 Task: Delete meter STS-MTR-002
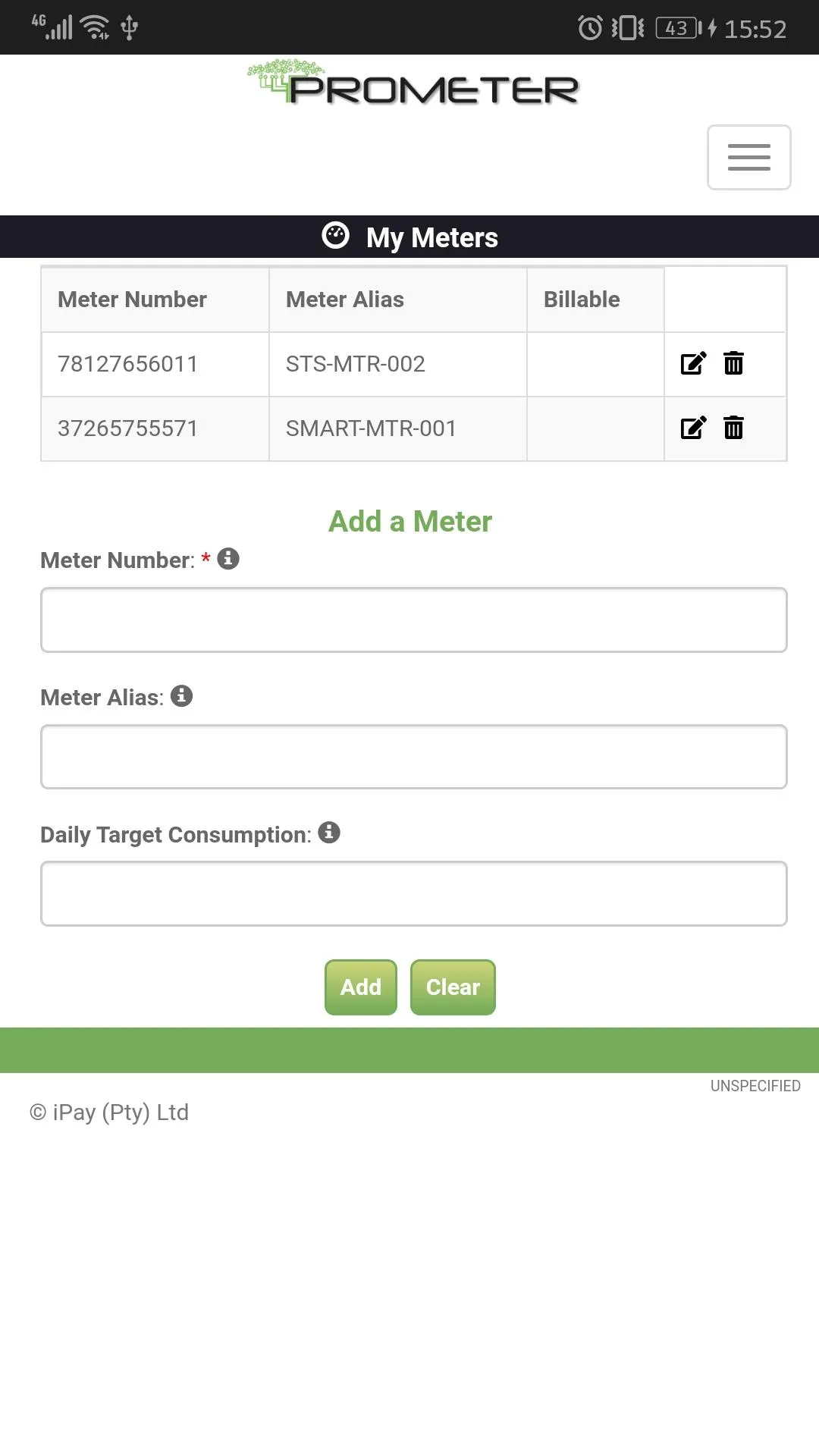[x=733, y=363]
